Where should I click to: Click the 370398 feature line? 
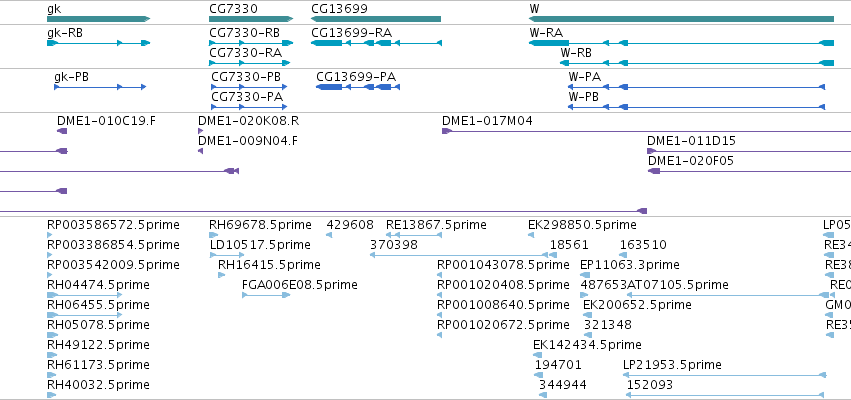coord(459,255)
